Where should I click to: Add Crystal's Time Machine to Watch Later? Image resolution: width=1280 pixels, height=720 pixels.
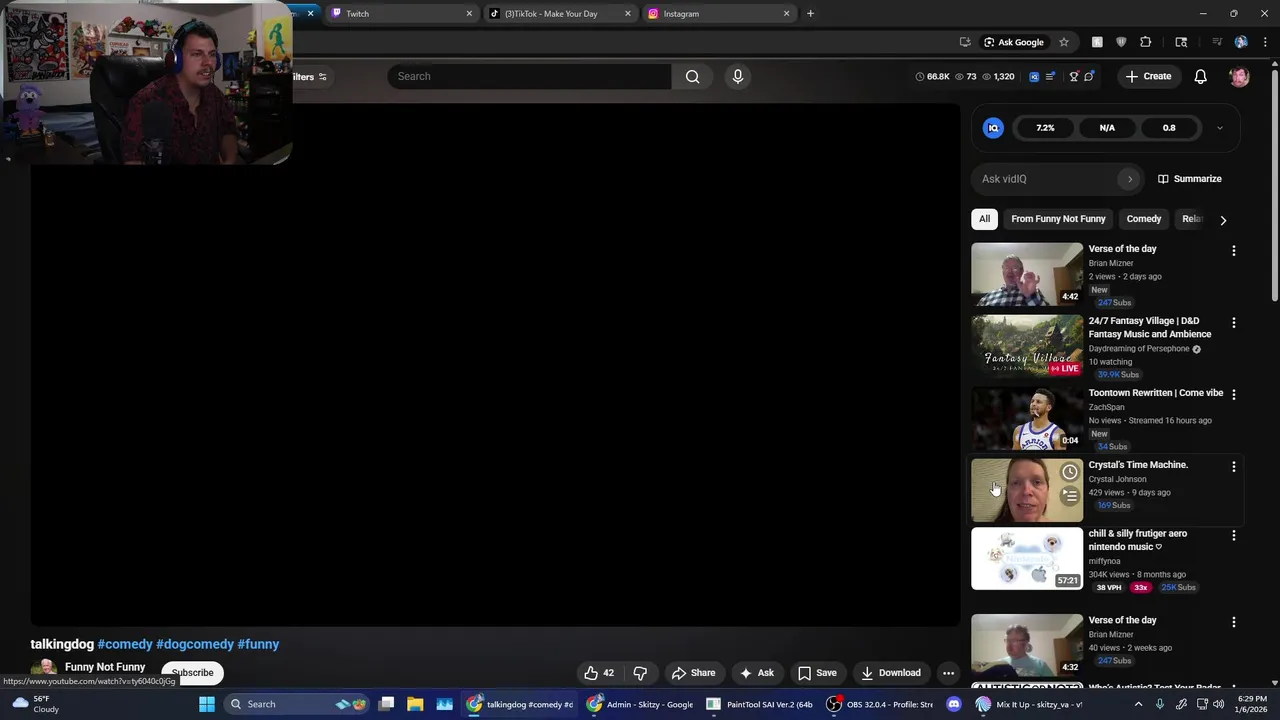(x=1070, y=472)
